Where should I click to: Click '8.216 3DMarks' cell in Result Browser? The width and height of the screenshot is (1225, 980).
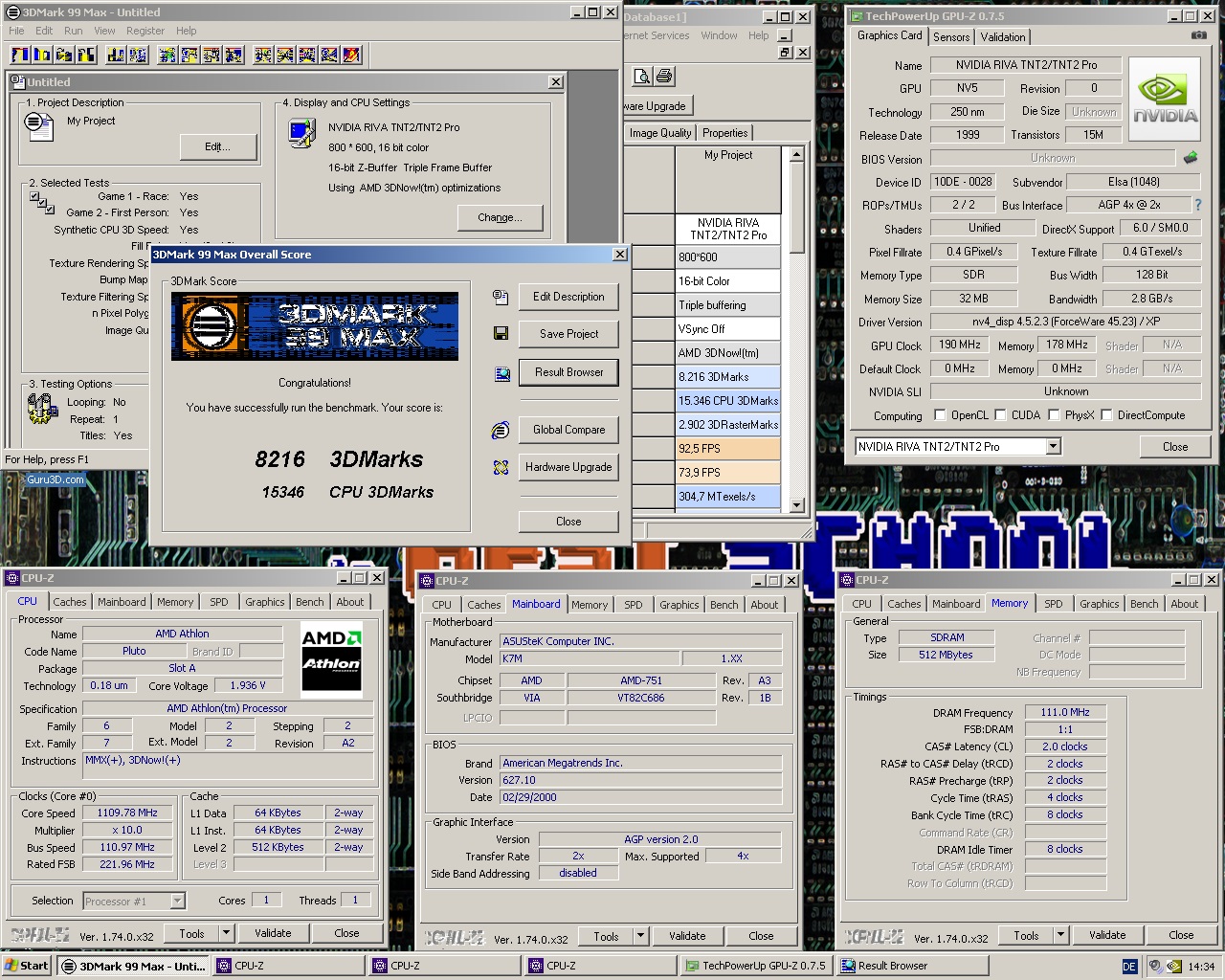(x=728, y=377)
